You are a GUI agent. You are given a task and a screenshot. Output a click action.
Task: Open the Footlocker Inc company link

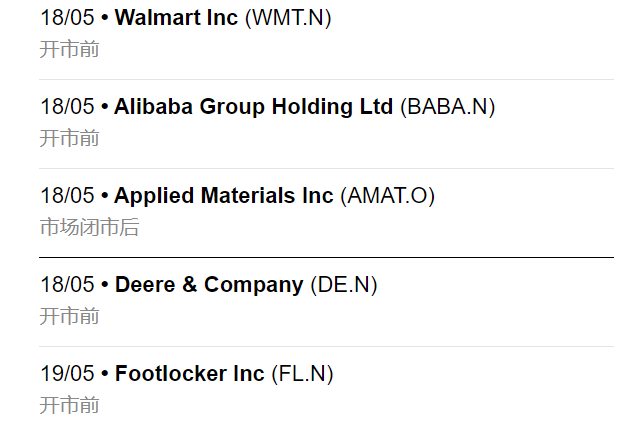click(190, 374)
